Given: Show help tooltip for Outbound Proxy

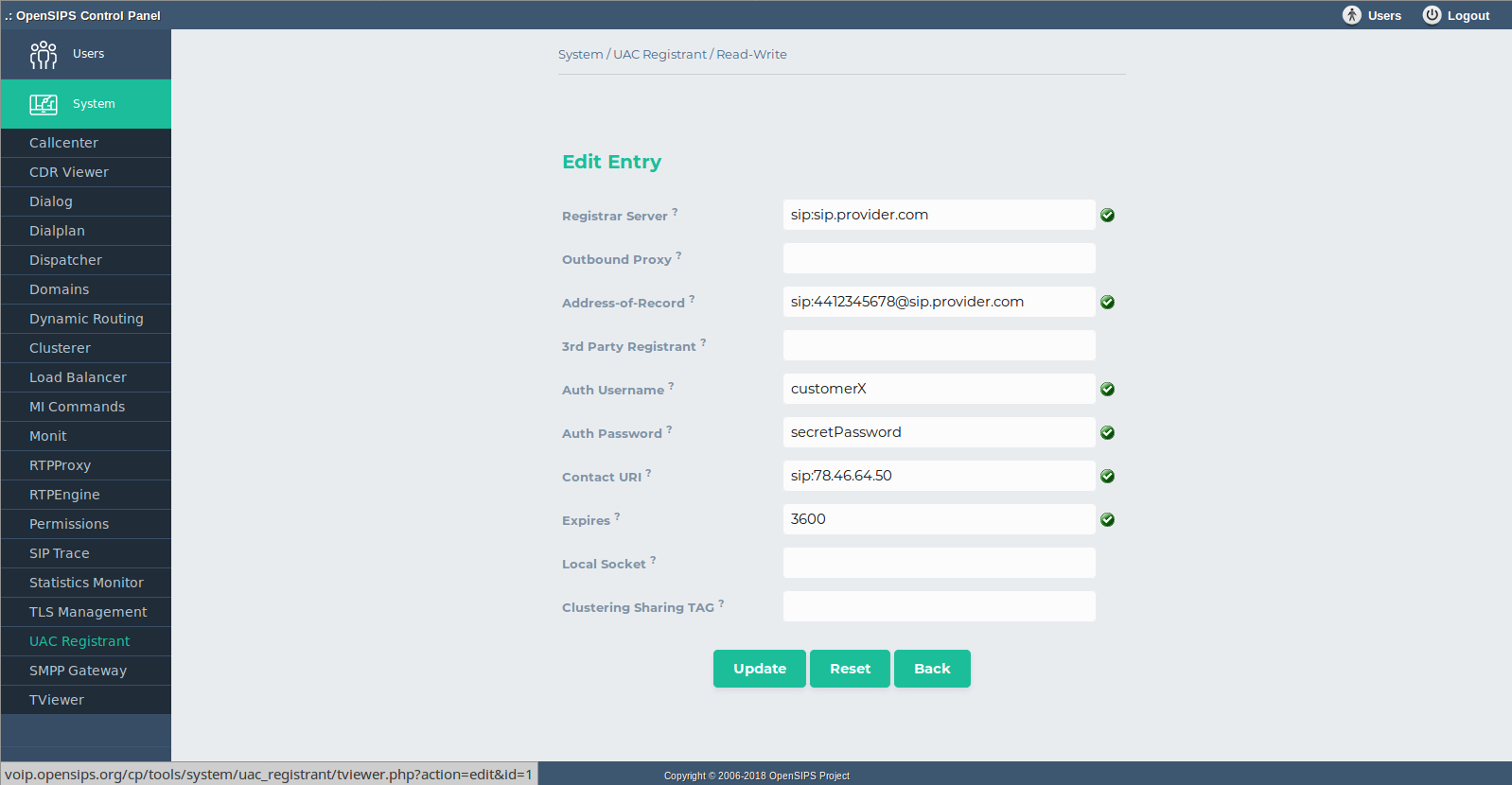Looking at the screenshot, I should pos(678,255).
